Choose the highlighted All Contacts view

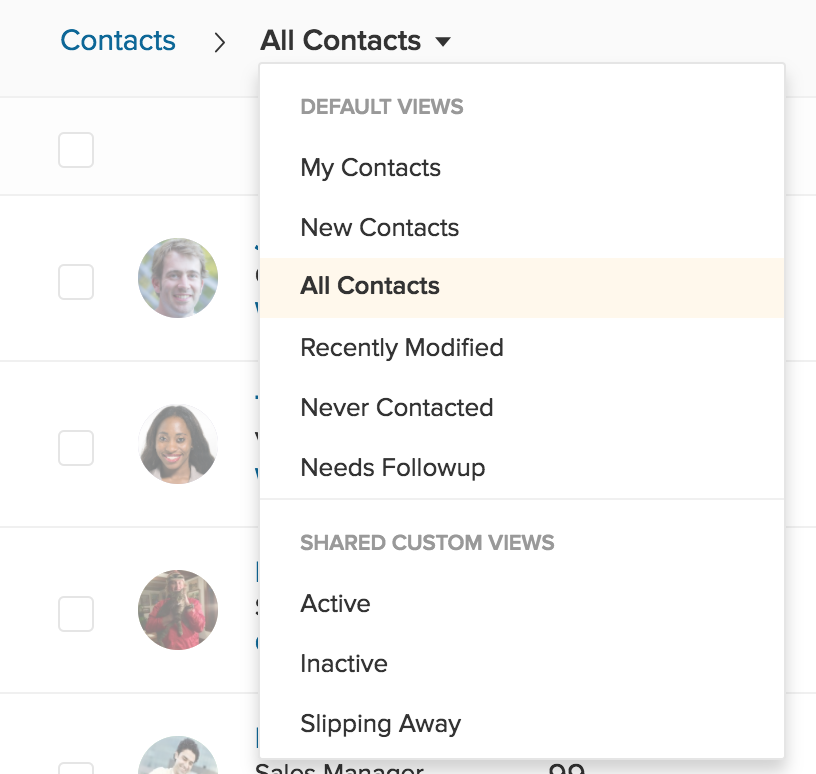[x=370, y=287]
